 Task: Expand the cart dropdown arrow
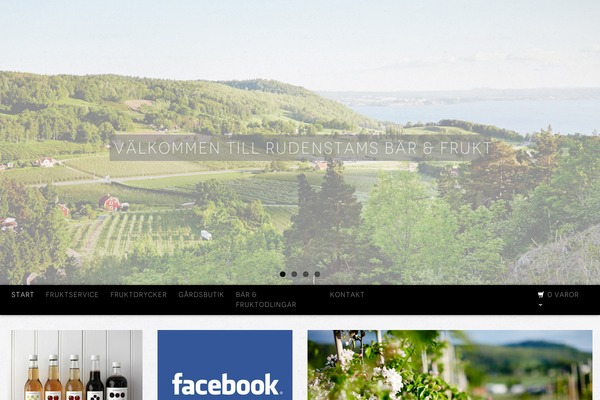point(540,305)
